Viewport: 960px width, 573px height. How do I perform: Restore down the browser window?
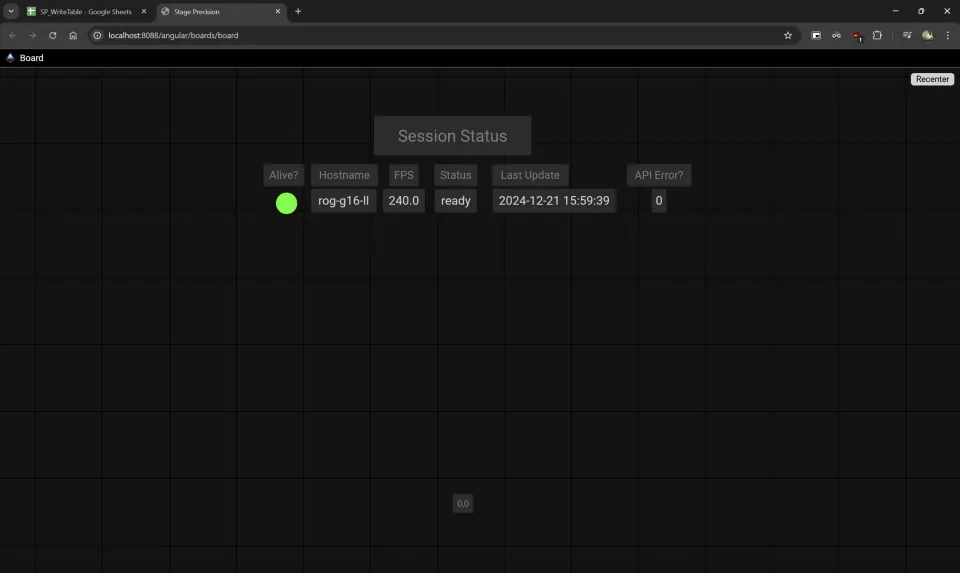(x=921, y=11)
